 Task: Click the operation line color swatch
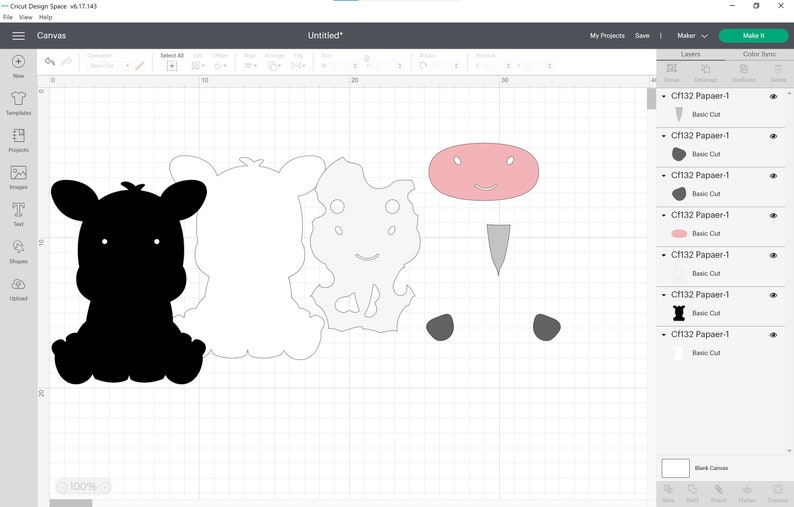139,66
